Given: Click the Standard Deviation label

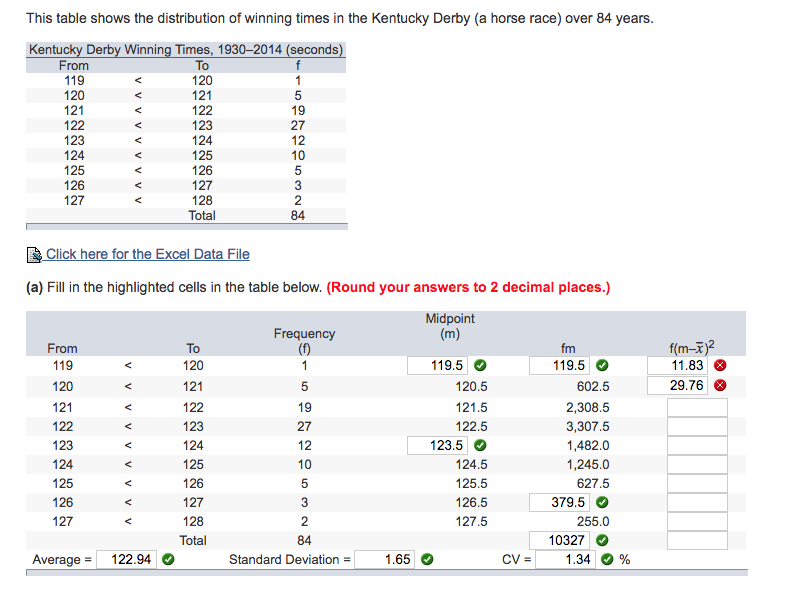Looking at the screenshot, I should [x=290, y=560].
